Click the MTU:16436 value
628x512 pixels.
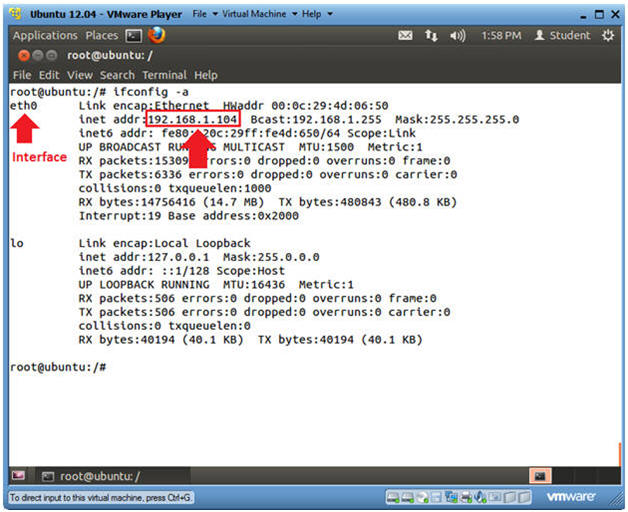coord(254,285)
